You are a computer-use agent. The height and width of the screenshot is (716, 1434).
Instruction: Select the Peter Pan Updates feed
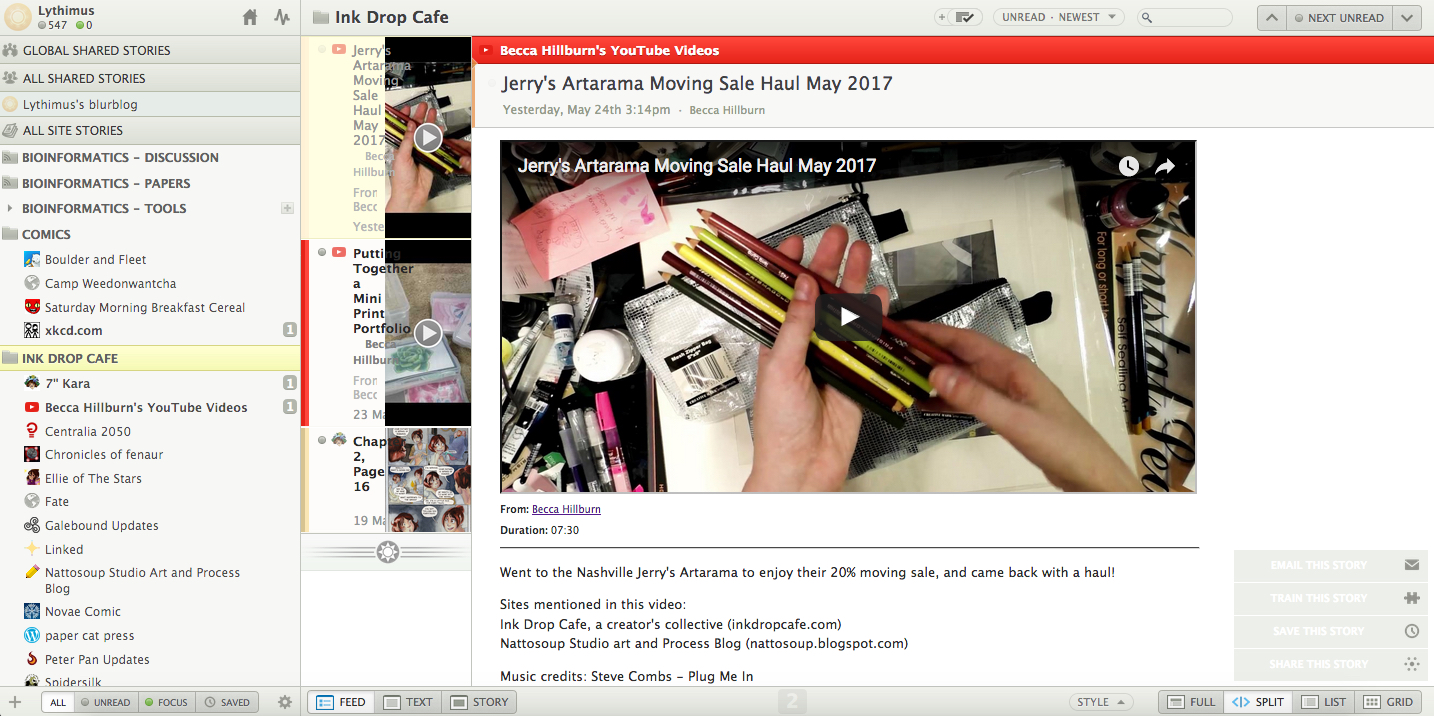coord(97,659)
